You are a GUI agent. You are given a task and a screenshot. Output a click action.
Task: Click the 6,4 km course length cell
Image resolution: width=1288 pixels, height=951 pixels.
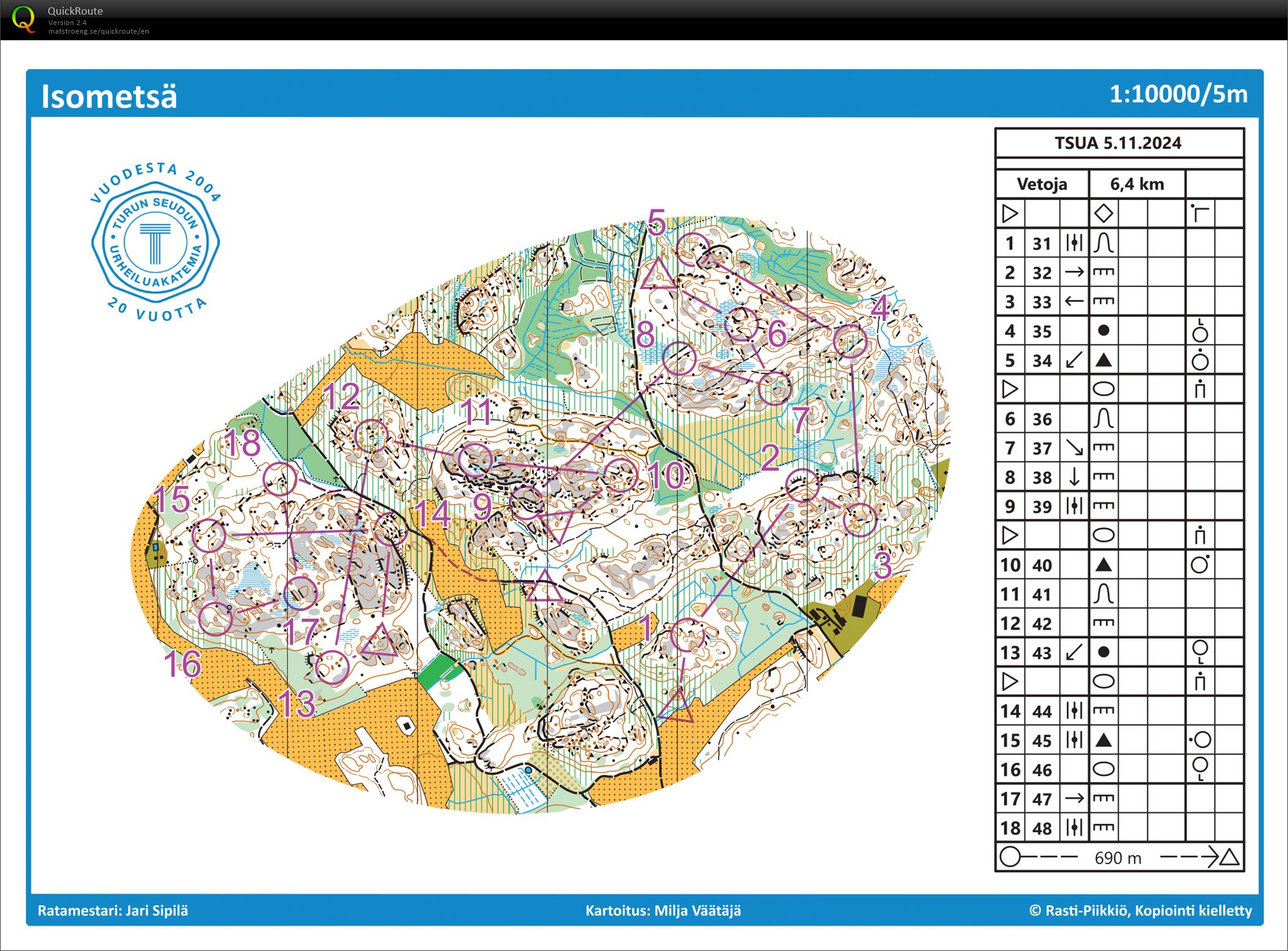point(1136,184)
